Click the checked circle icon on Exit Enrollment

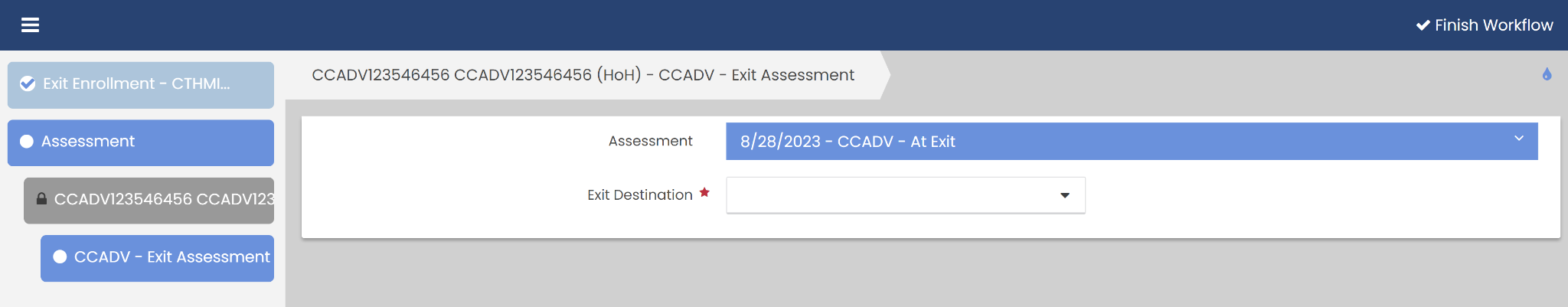click(28, 84)
